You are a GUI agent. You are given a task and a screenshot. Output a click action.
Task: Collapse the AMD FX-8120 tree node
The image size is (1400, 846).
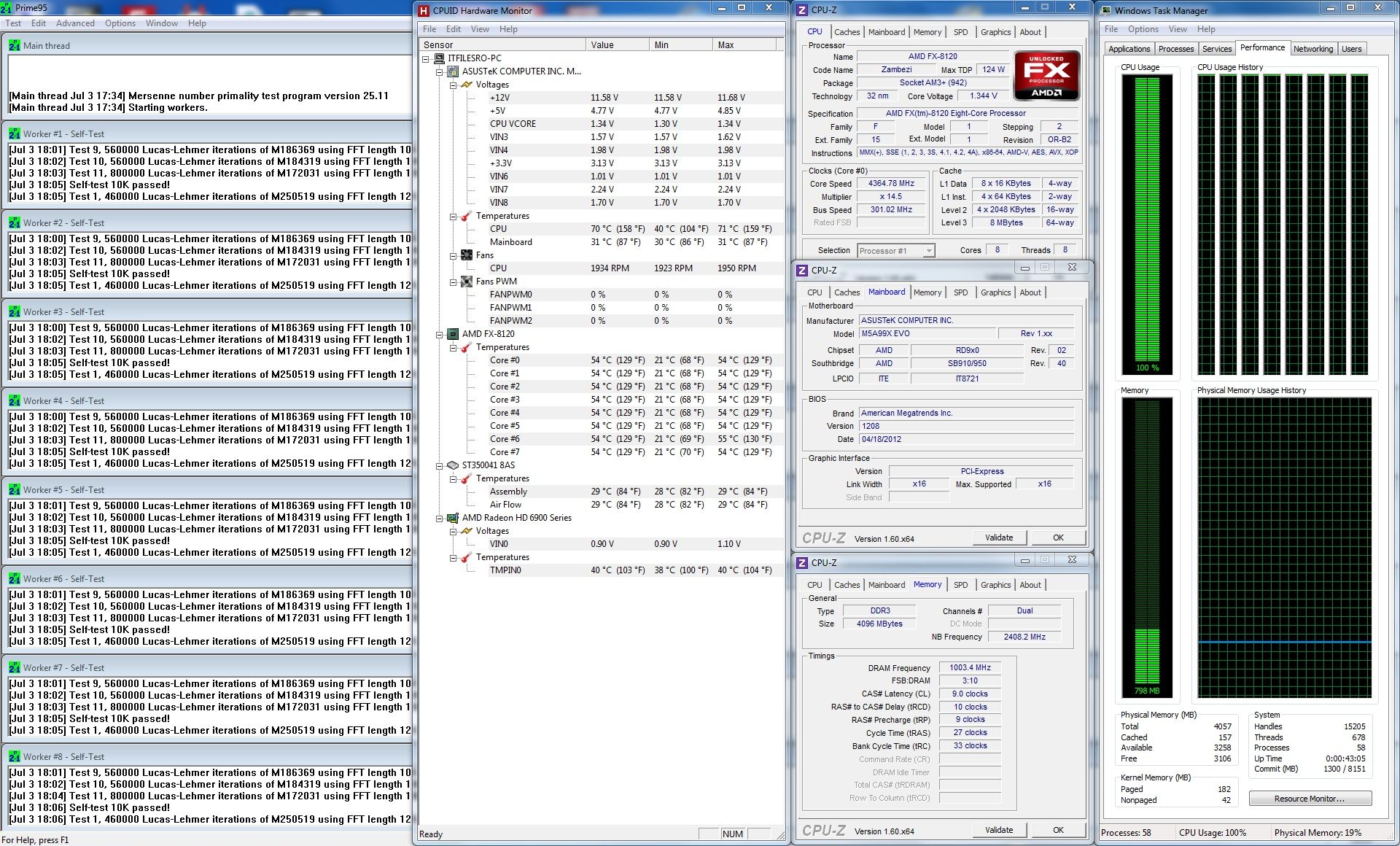[x=439, y=334]
